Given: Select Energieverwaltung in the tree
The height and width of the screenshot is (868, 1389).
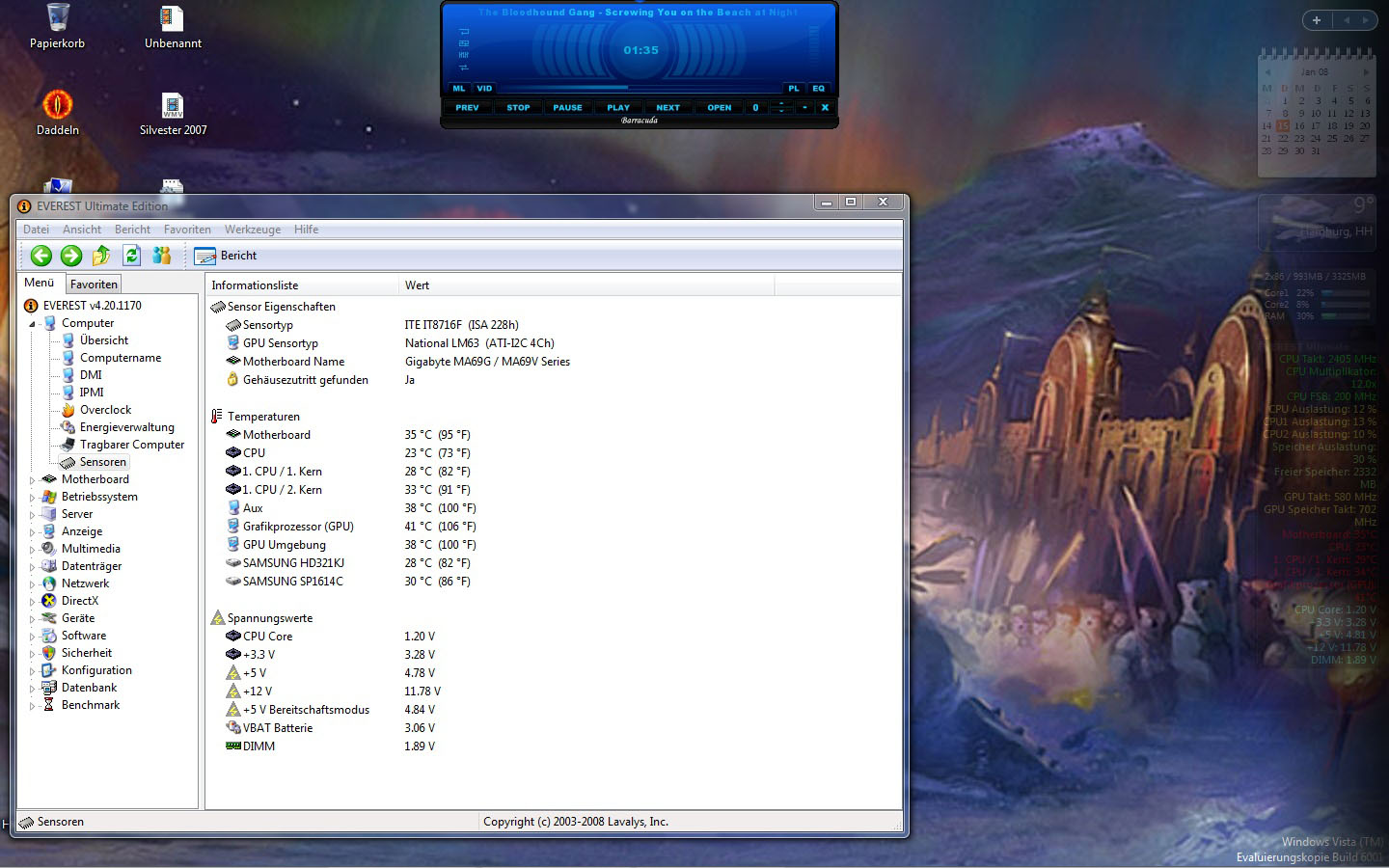Looking at the screenshot, I should pyautogui.click(x=127, y=427).
